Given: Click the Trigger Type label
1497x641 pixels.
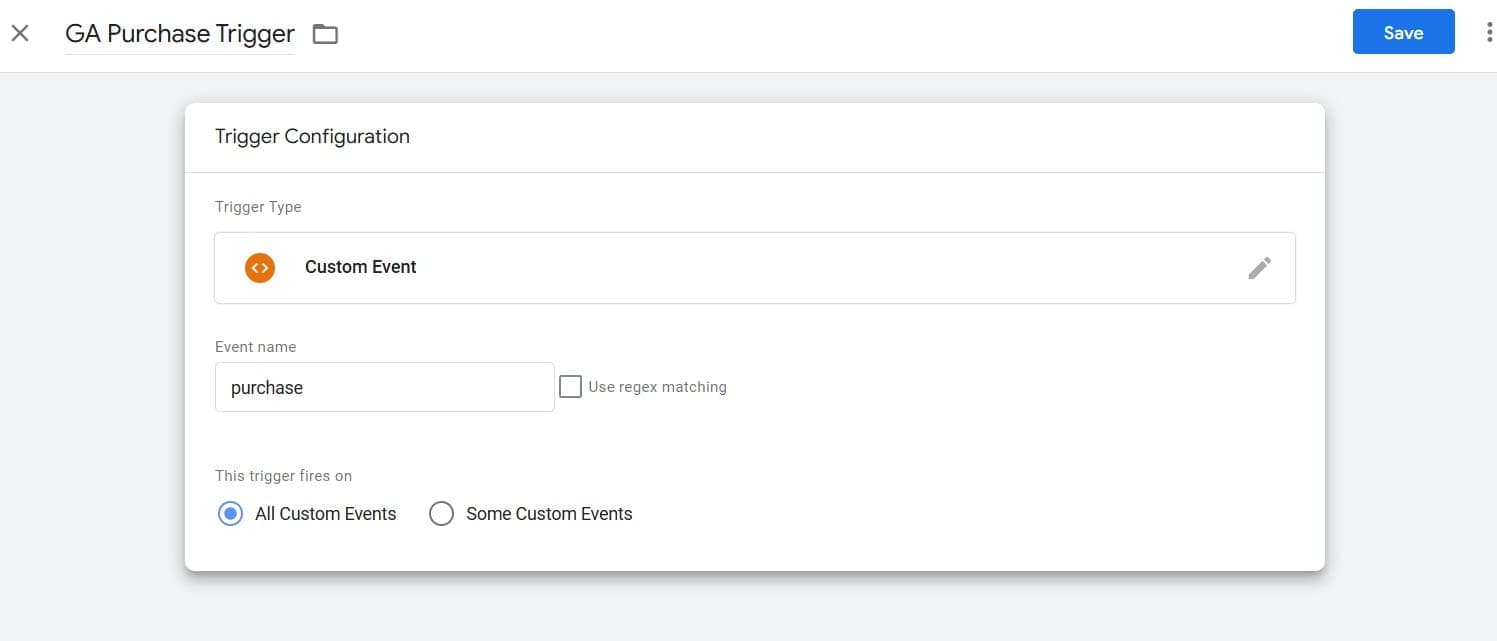Looking at the screenshot, I should pos(257,206).
